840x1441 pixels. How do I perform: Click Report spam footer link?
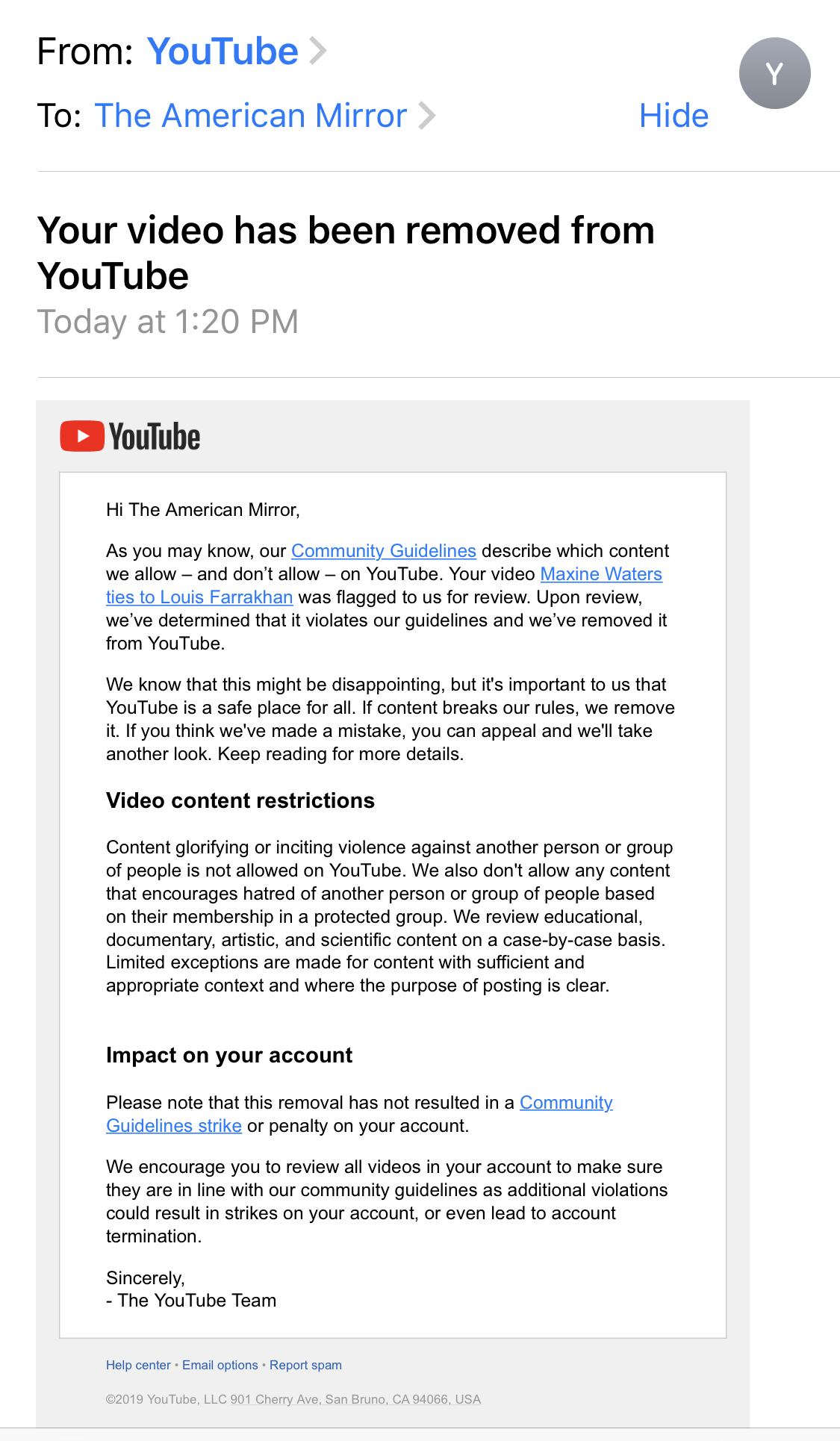305,1365
